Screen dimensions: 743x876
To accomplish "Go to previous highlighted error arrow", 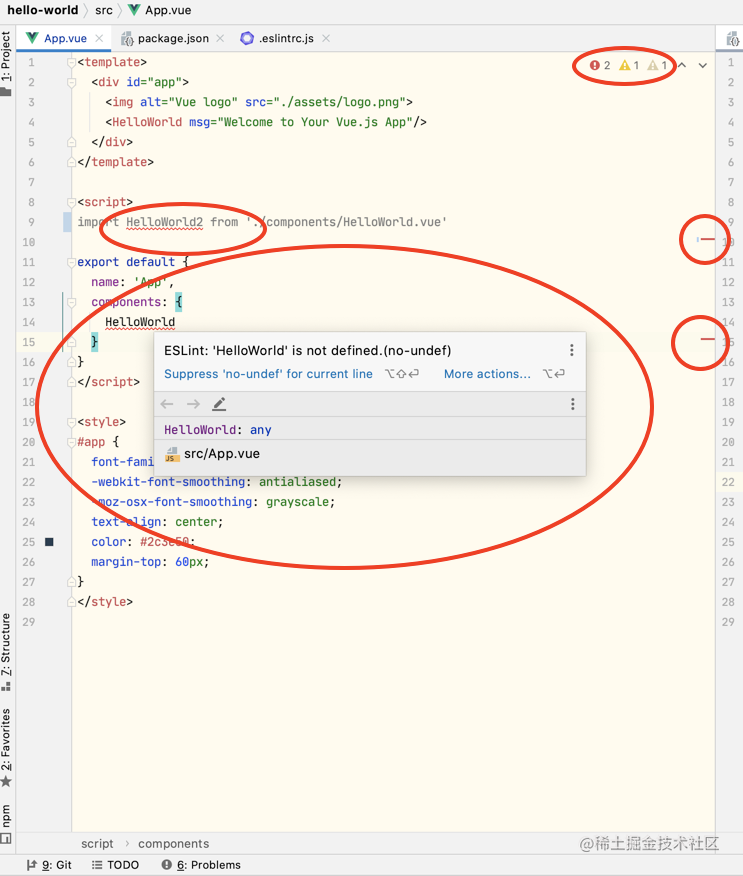I will pos(682,65).
